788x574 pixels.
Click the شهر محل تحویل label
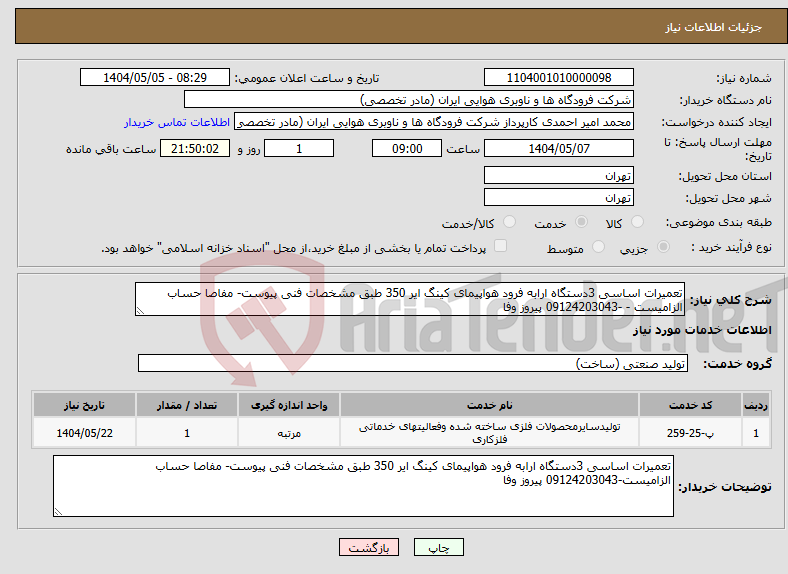(729, 199)
